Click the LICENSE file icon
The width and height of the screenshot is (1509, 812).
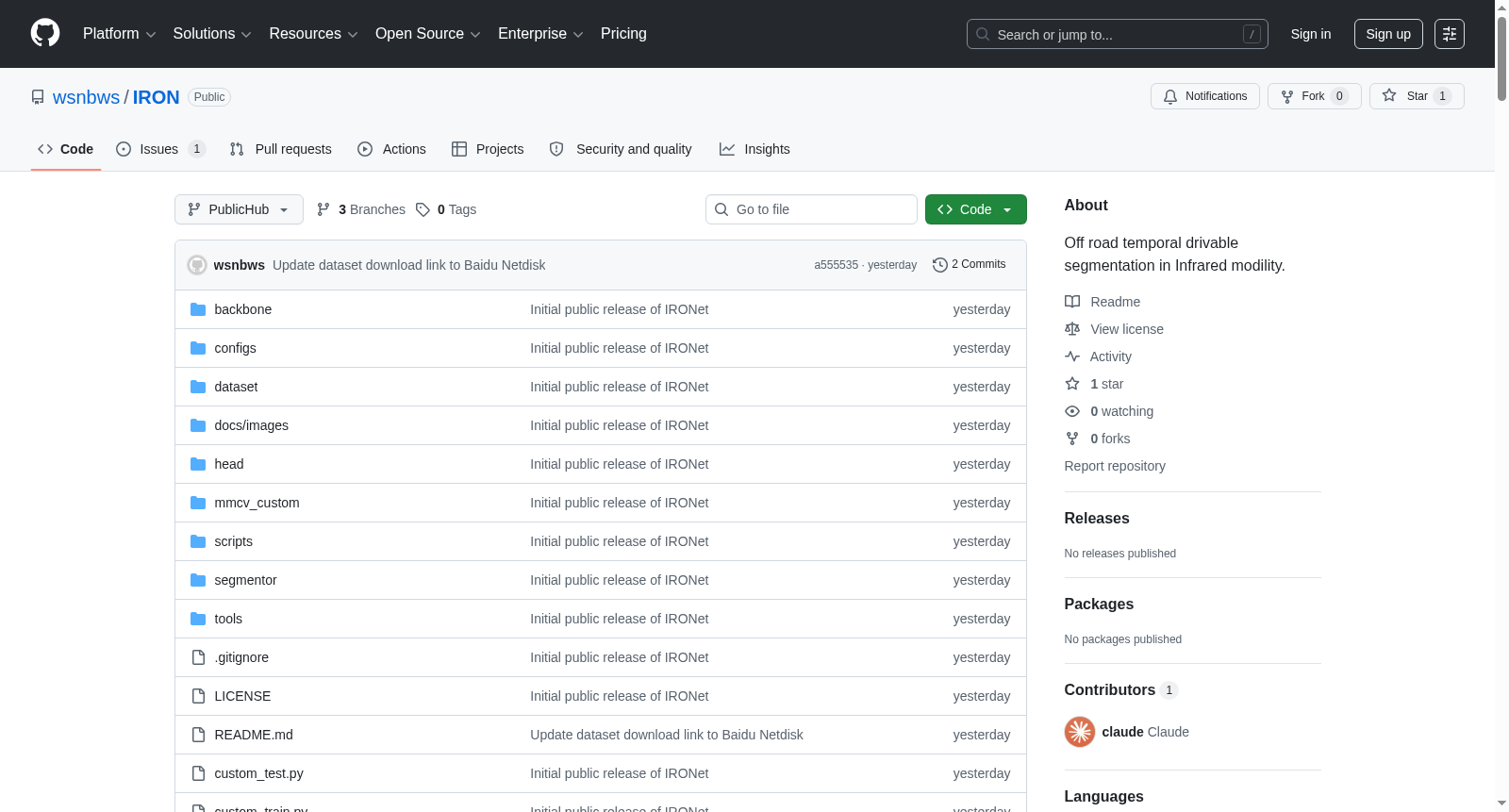(198, 696)
